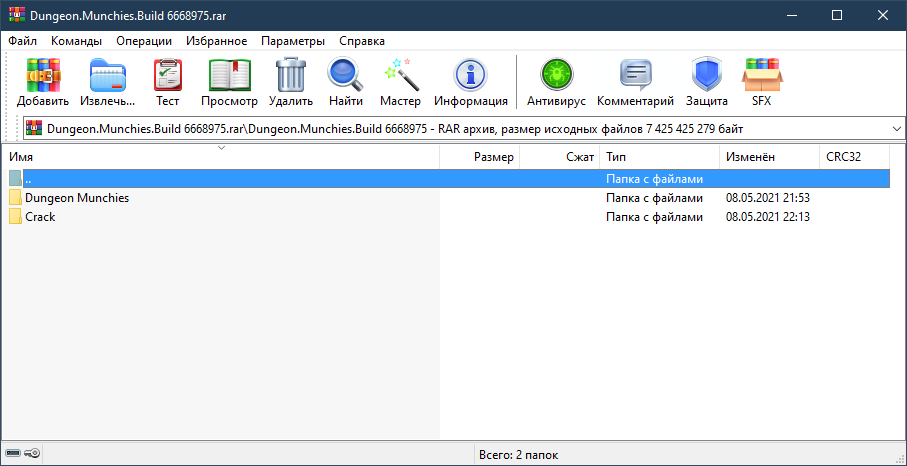Select the Dungeon Munchies row name

[77, 198]
